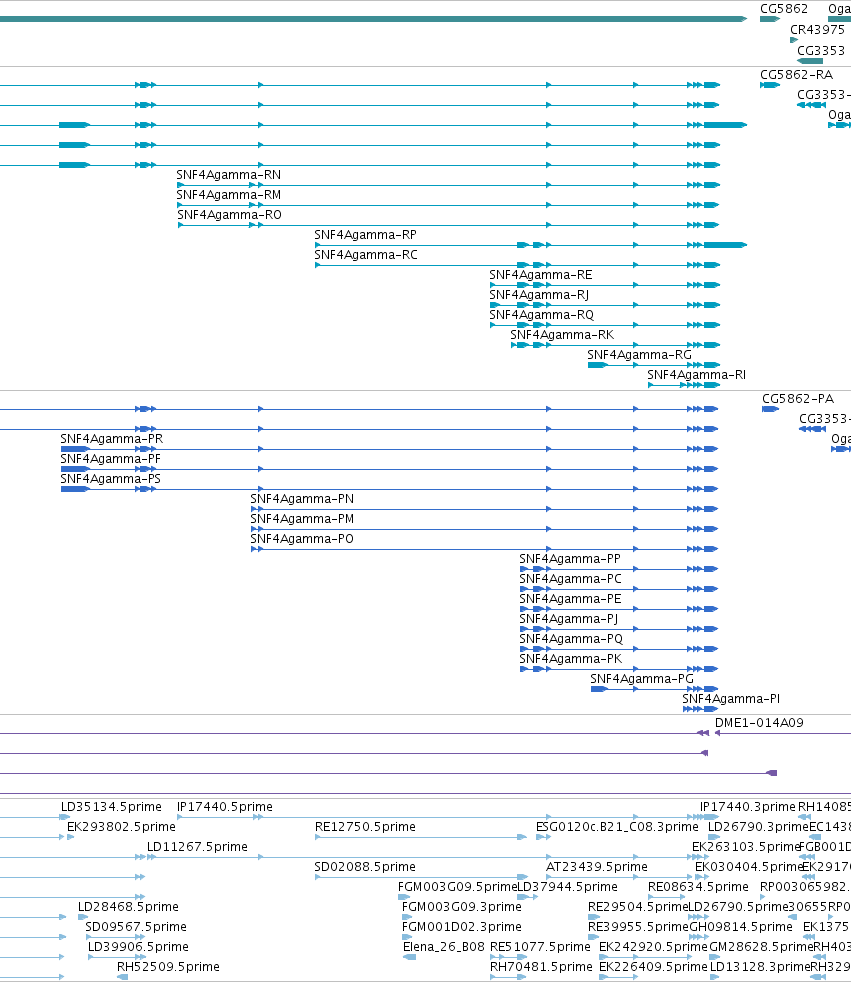The image size is (851, 982).
Task: Open protein SNF4Agamma-PS
Action: (110, 479)
